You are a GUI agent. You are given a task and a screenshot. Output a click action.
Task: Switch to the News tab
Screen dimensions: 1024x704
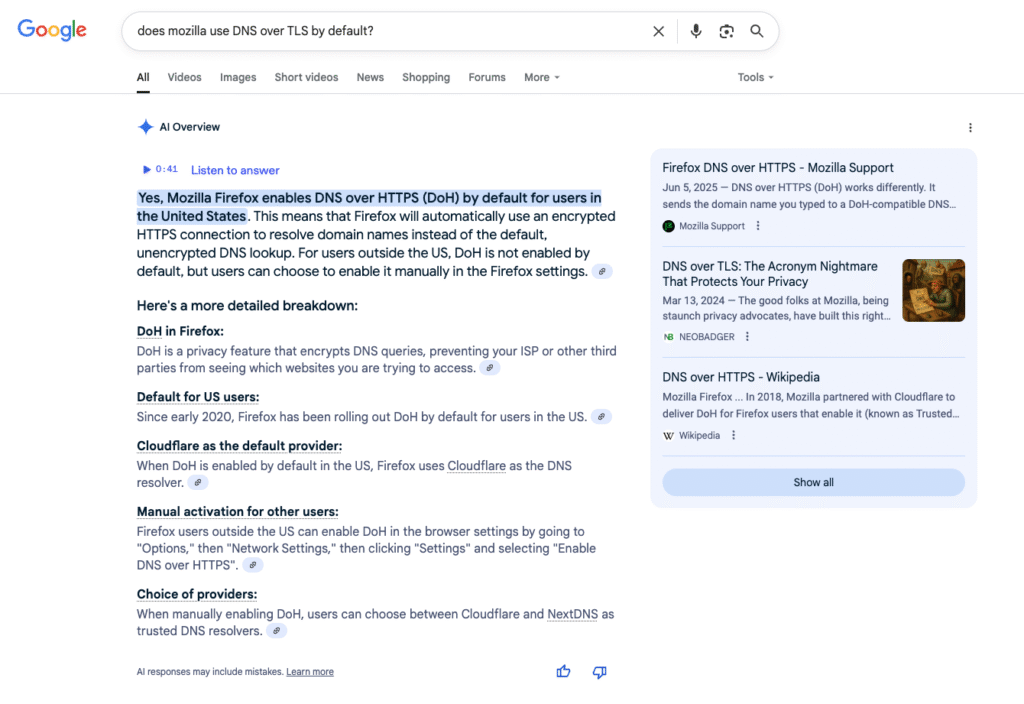tap(370, 77)
